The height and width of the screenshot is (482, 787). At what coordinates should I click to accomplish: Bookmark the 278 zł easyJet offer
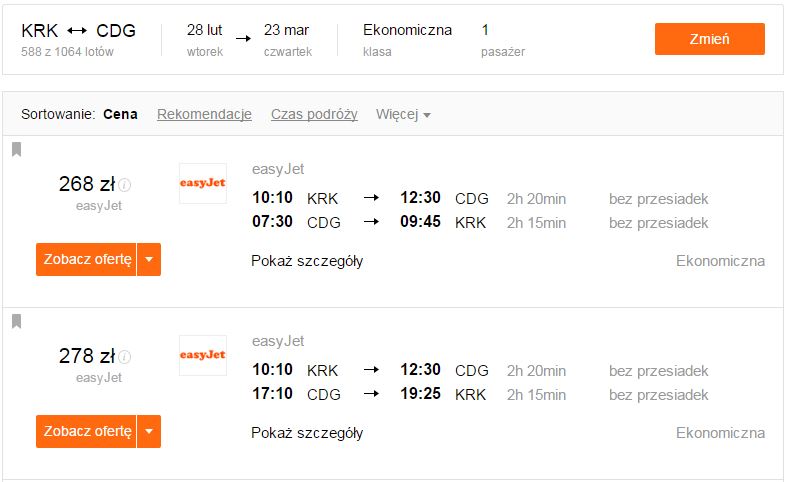tap(17, 321)
